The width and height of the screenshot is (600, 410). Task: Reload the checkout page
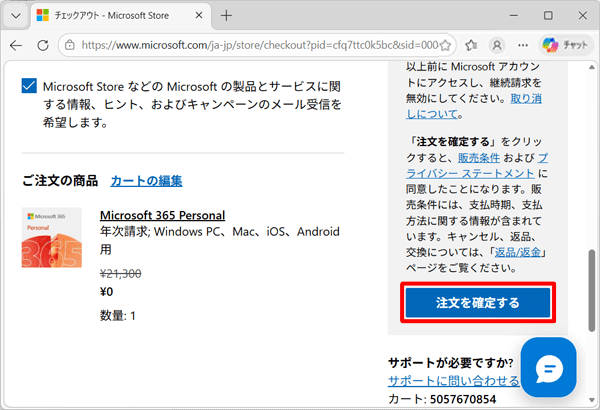pyautogui.click(x=44, y=45)
